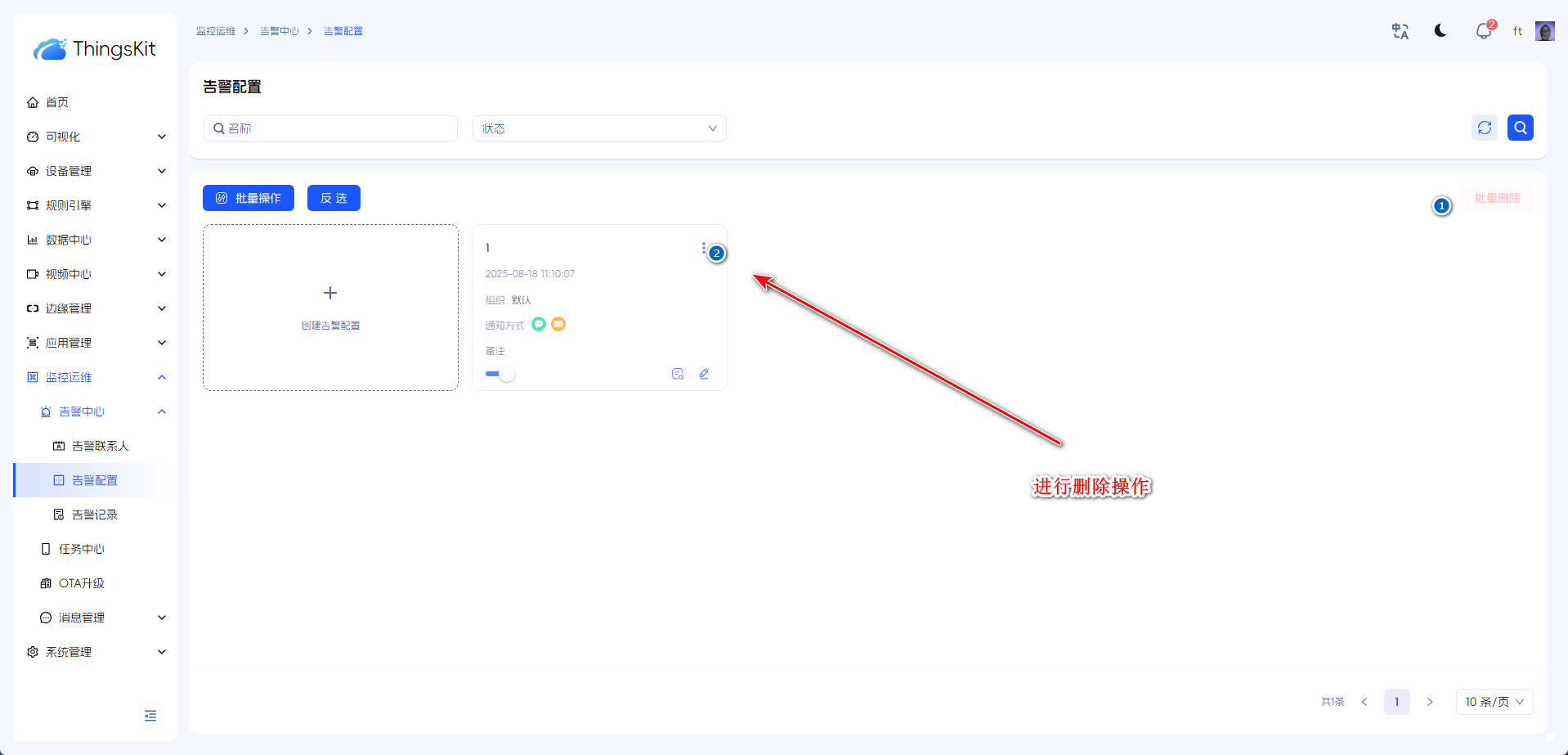Image resolution: width=1568 pixels, height=755 pixels.
Task: Click the notification bell icon
Action: [1483, 31]
